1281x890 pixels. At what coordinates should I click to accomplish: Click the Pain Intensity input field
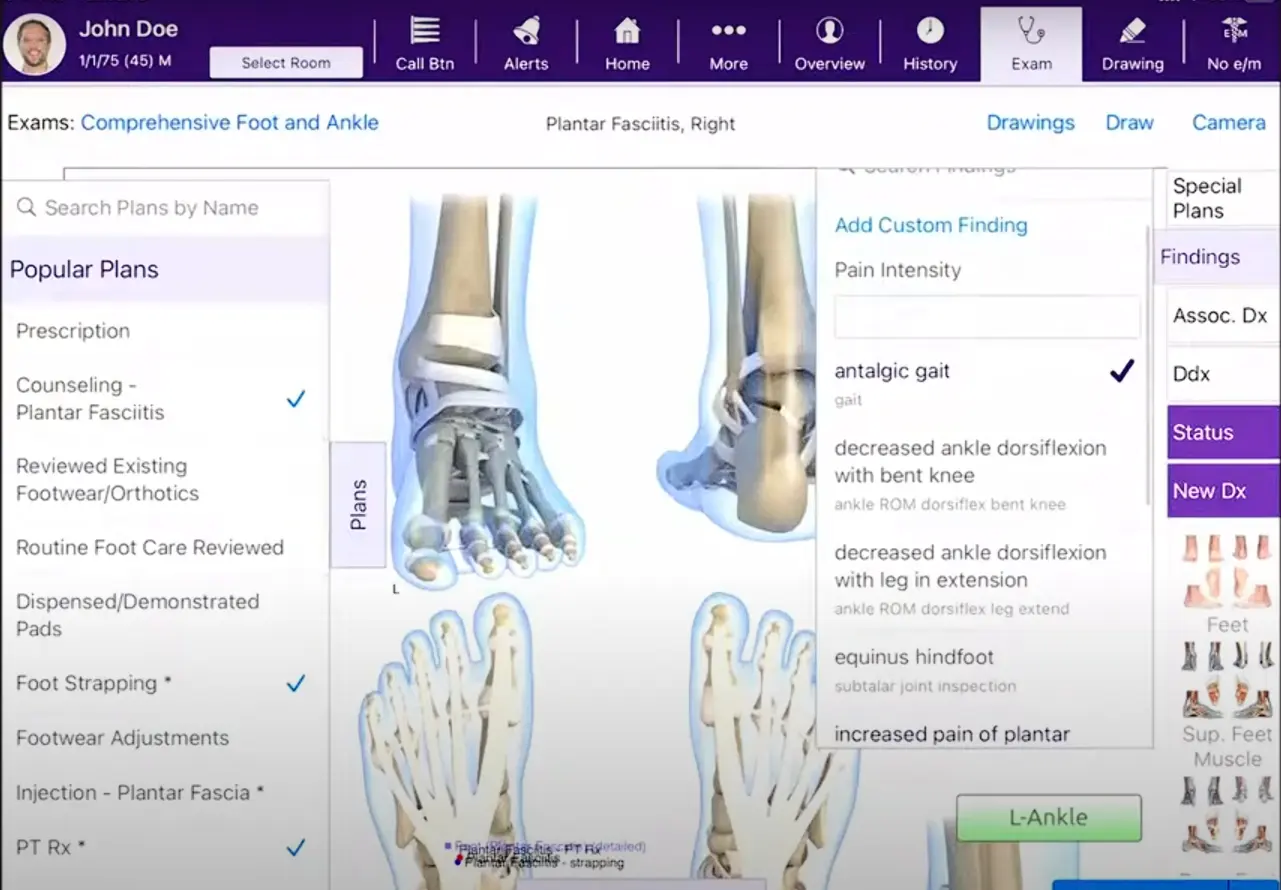coord(986,316)
